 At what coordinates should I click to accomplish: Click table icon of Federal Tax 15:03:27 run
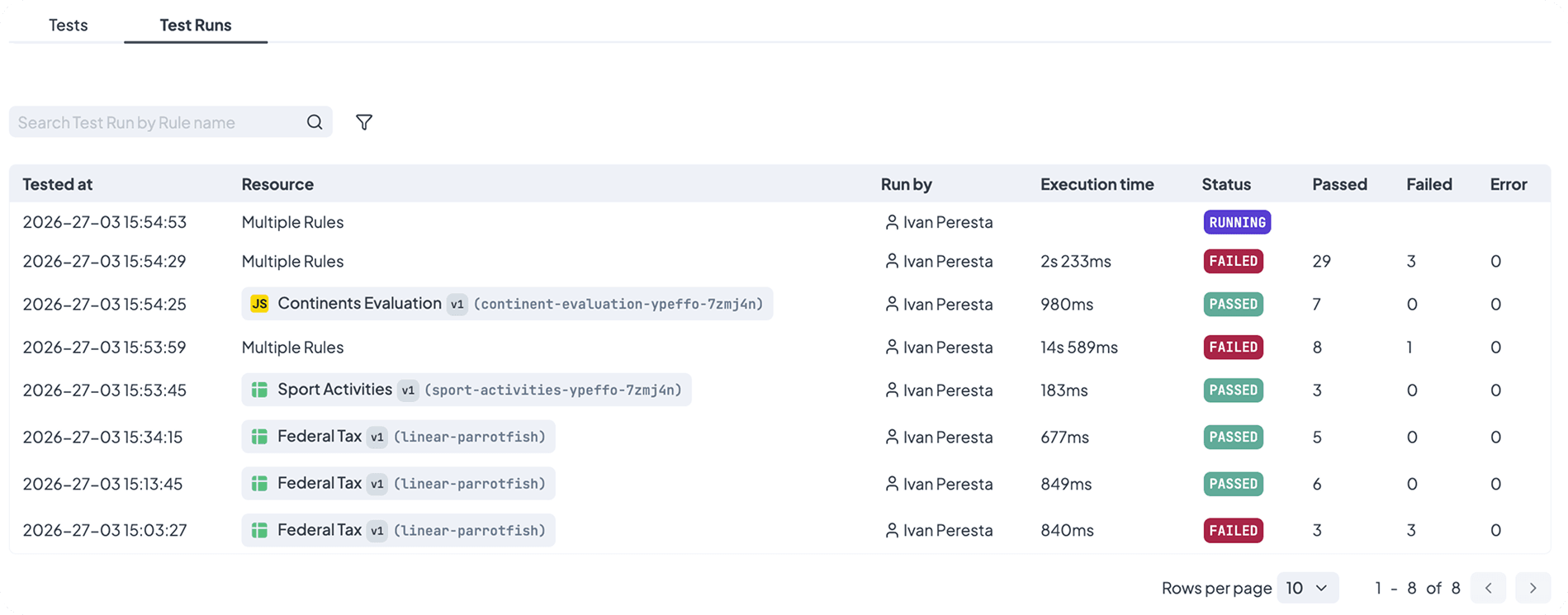tap(259, 530)
